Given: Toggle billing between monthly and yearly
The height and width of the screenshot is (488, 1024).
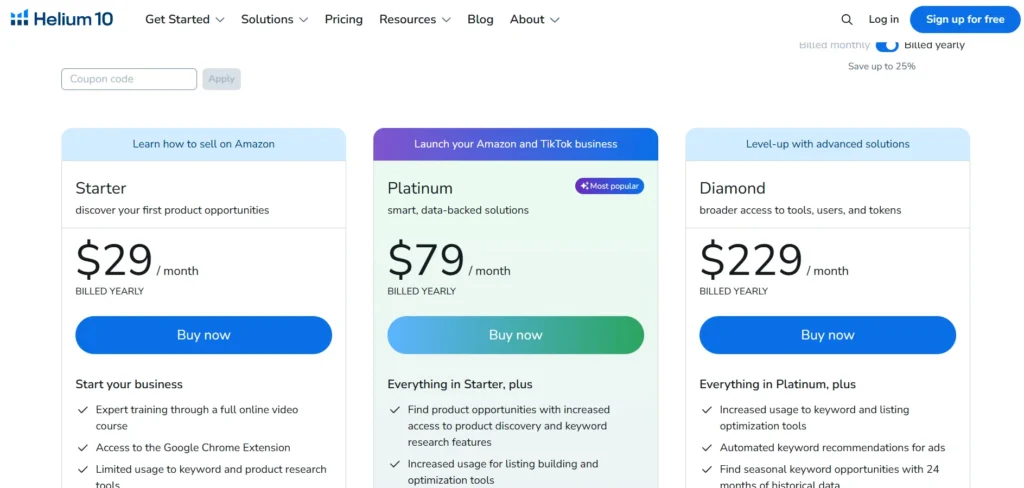Looking at the screenshot, I should (x=887, y=45).
